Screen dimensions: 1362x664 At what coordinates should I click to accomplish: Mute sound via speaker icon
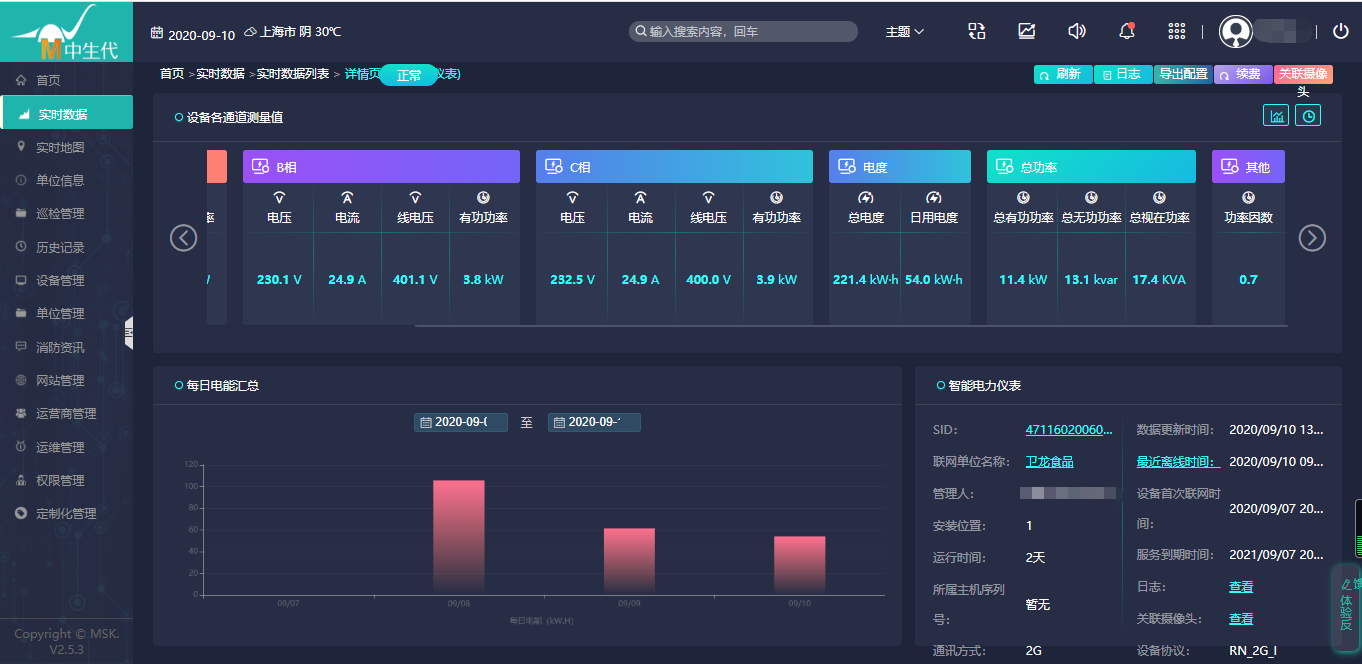coord(1076,31)
